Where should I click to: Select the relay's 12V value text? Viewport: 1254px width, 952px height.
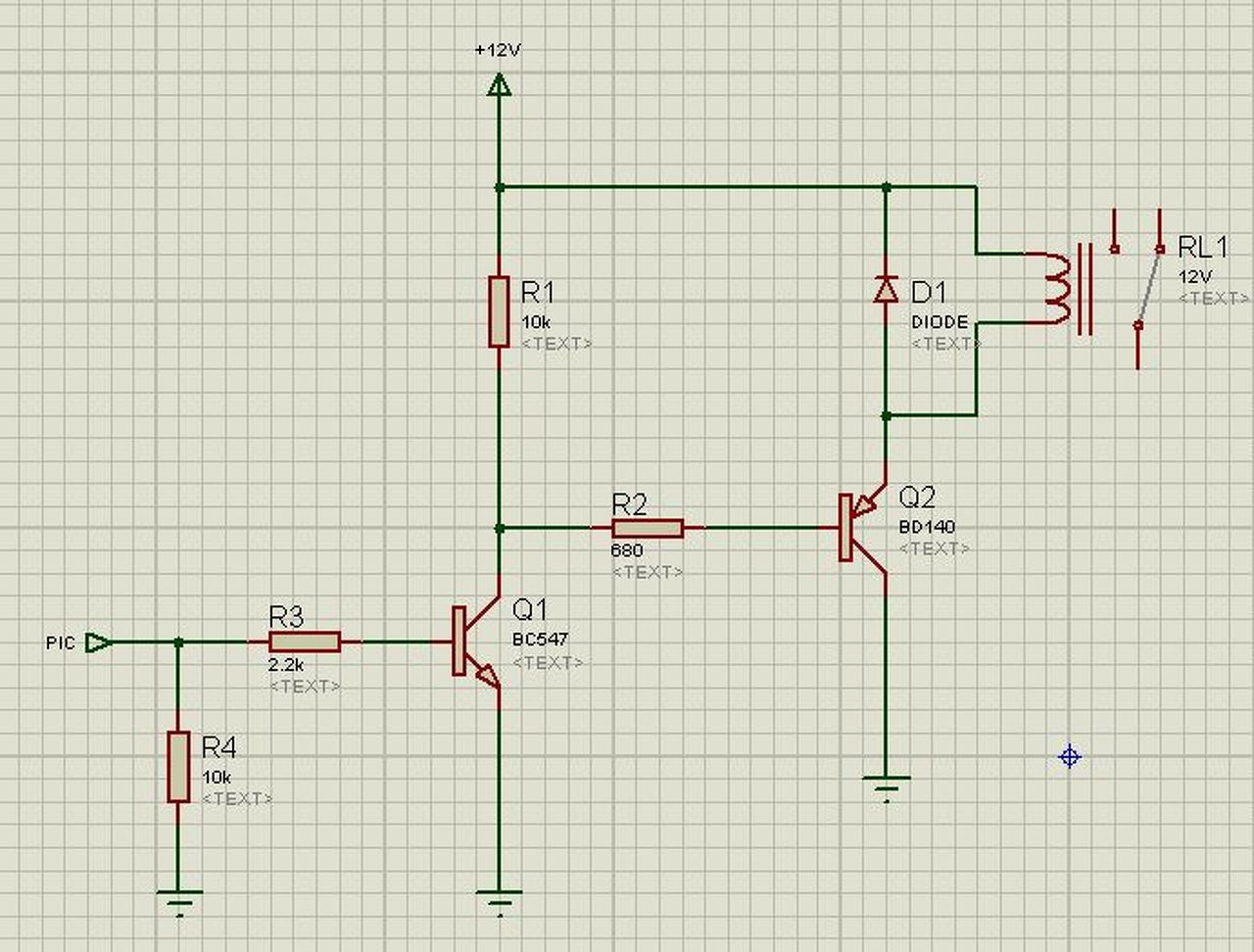coord(1195,276)
